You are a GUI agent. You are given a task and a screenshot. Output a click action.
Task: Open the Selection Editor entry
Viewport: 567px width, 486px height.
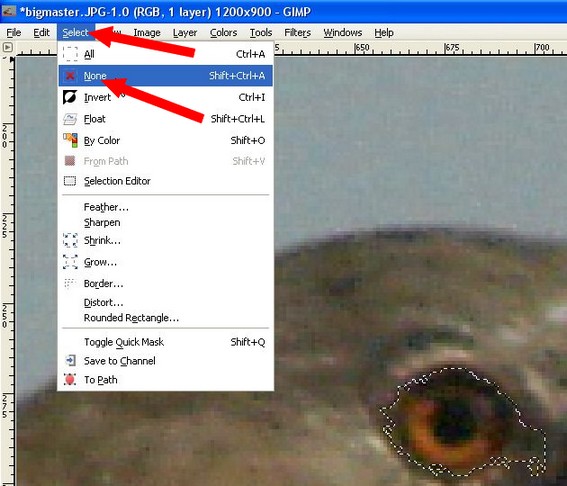pyautogui.click(x=166, y=181)
